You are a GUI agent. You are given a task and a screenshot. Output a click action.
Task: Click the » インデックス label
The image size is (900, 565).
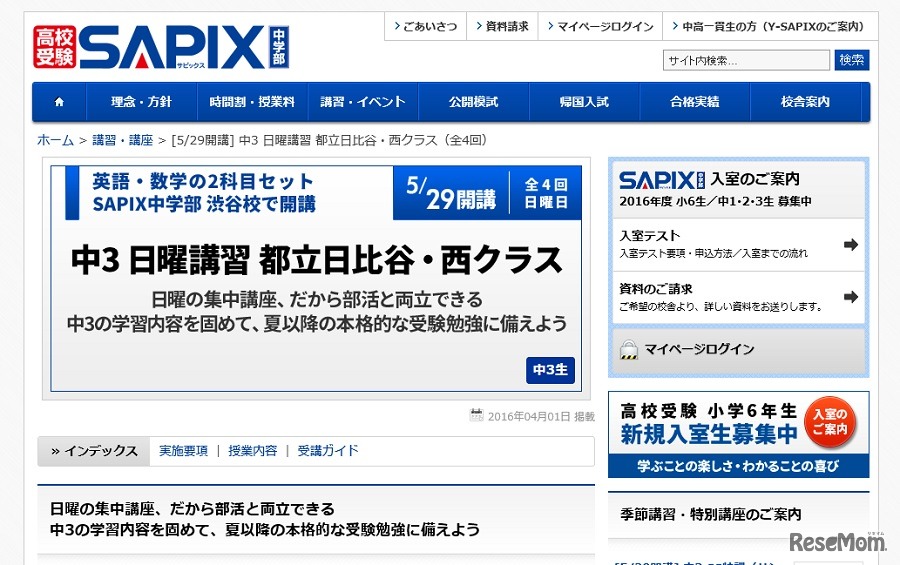coord(94,451)
